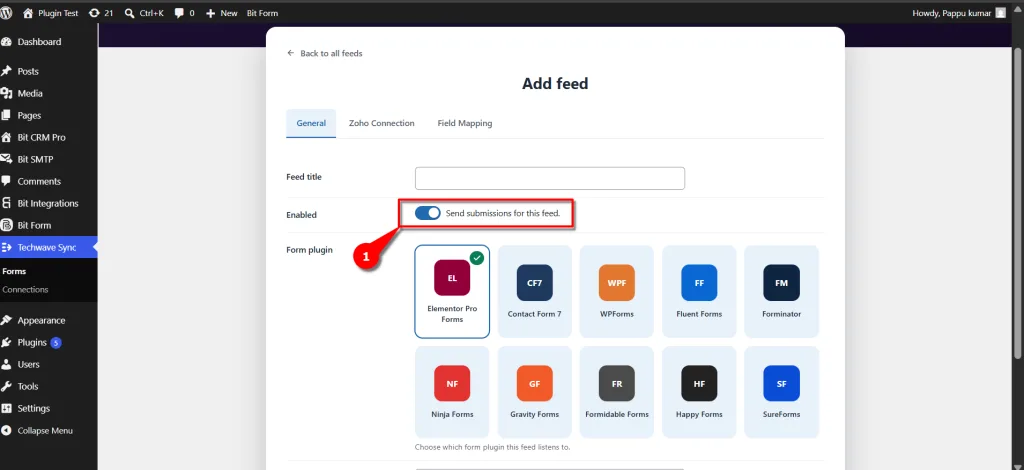Open the Forms submenu item
Image resolution: width=1024 pixels, height=470 pixels.
pyautogui.click(x=14, y=272)
